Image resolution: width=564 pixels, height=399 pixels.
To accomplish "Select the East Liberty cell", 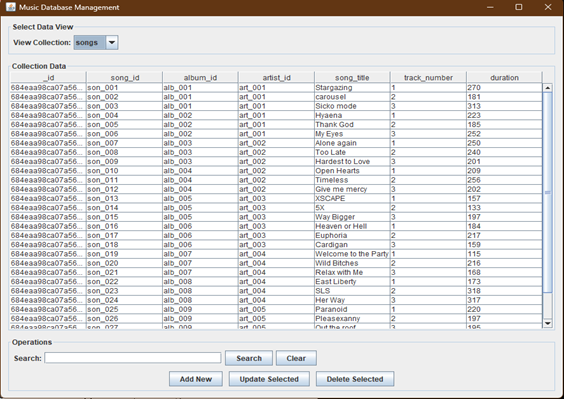I will (x=352, y=282).
